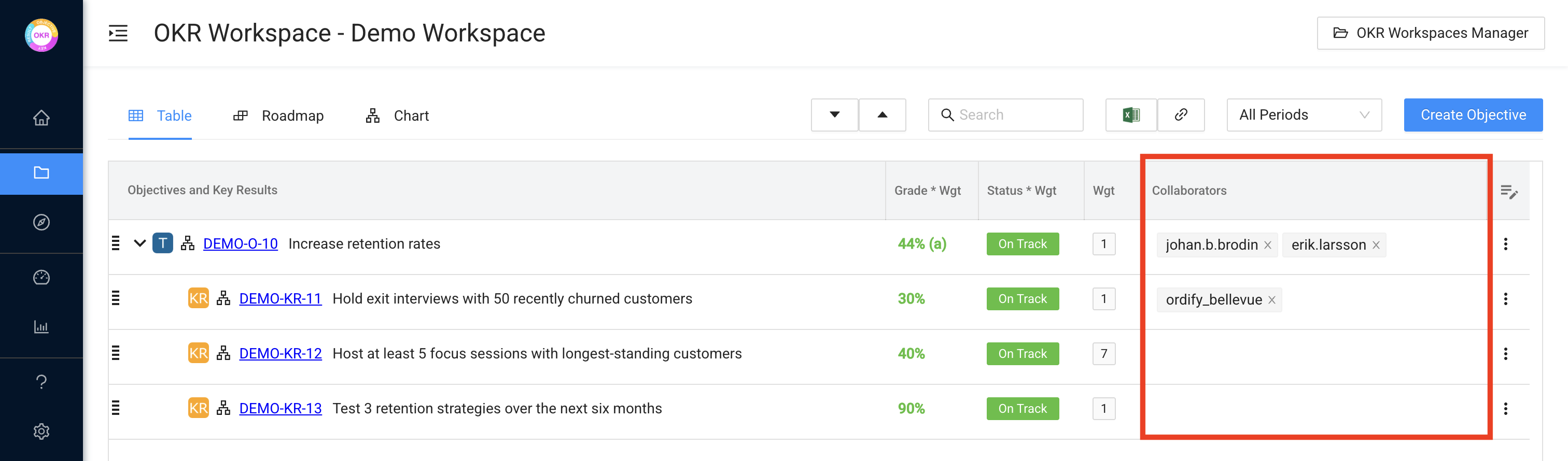1568x461 pixels.
Task: Click the copy link icon button
Action: (x=1180, y=115)
